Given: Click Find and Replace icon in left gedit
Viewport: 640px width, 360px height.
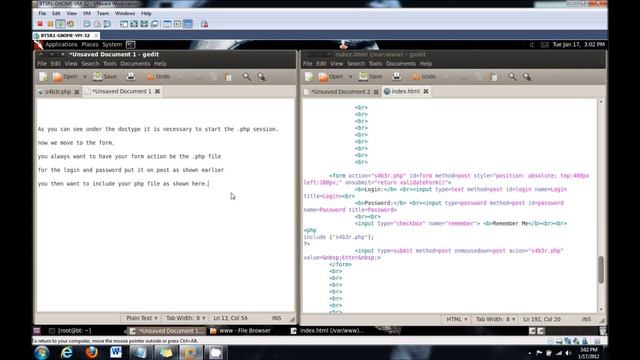Looking at the screenshot, I should pyautogui.click(x=262, y=76).
